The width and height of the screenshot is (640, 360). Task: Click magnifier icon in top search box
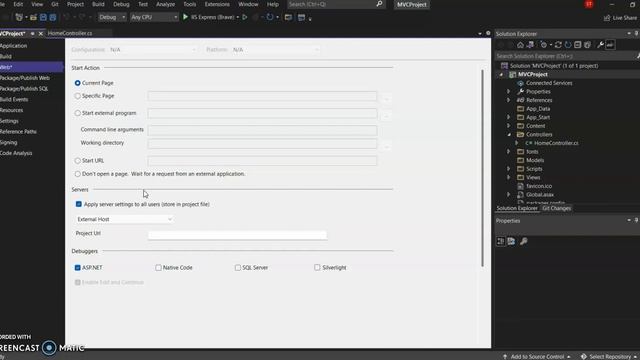[x=379, y=4]
